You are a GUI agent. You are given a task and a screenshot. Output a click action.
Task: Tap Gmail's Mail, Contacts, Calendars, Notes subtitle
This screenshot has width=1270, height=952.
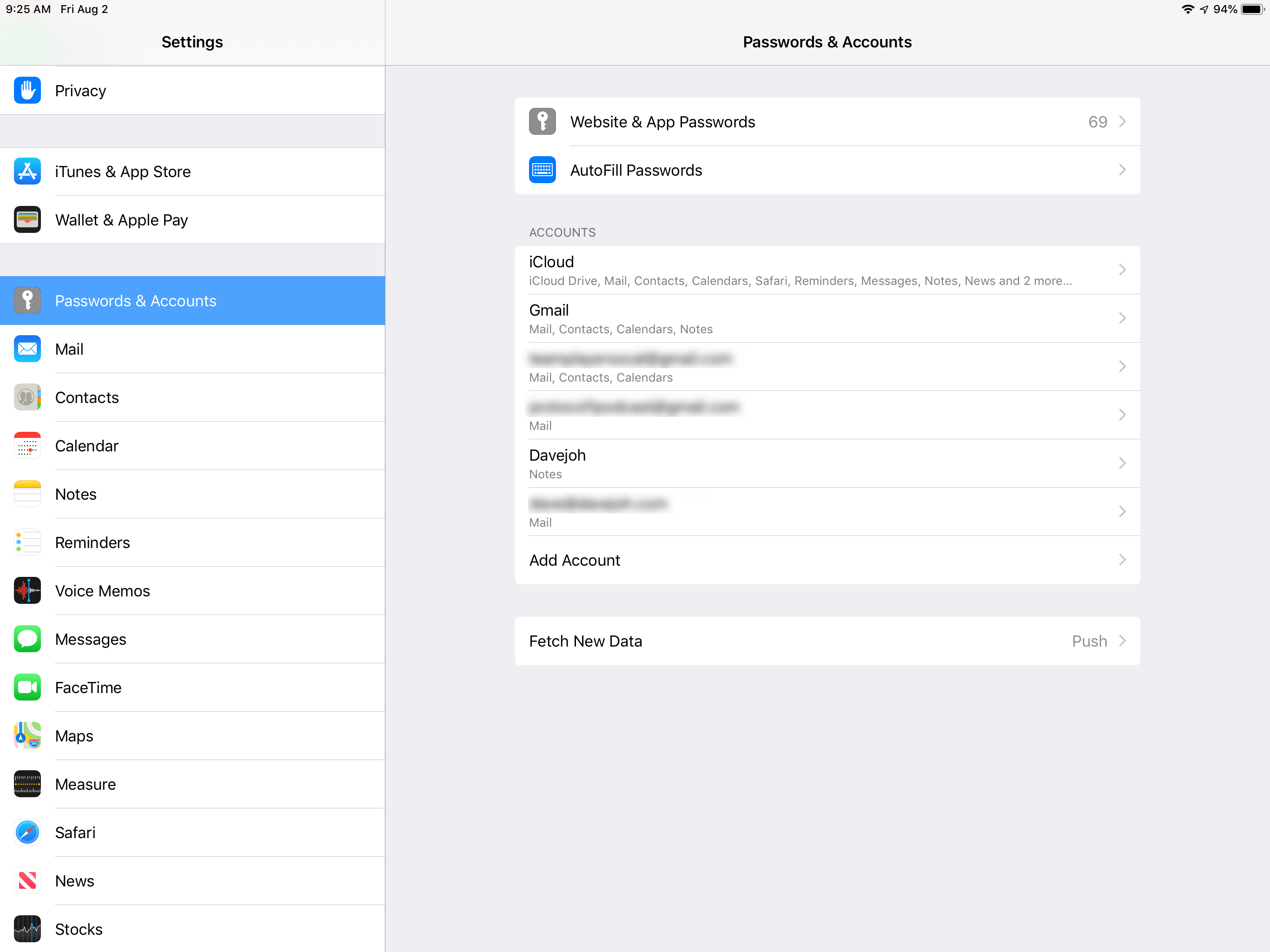(621, 329)
